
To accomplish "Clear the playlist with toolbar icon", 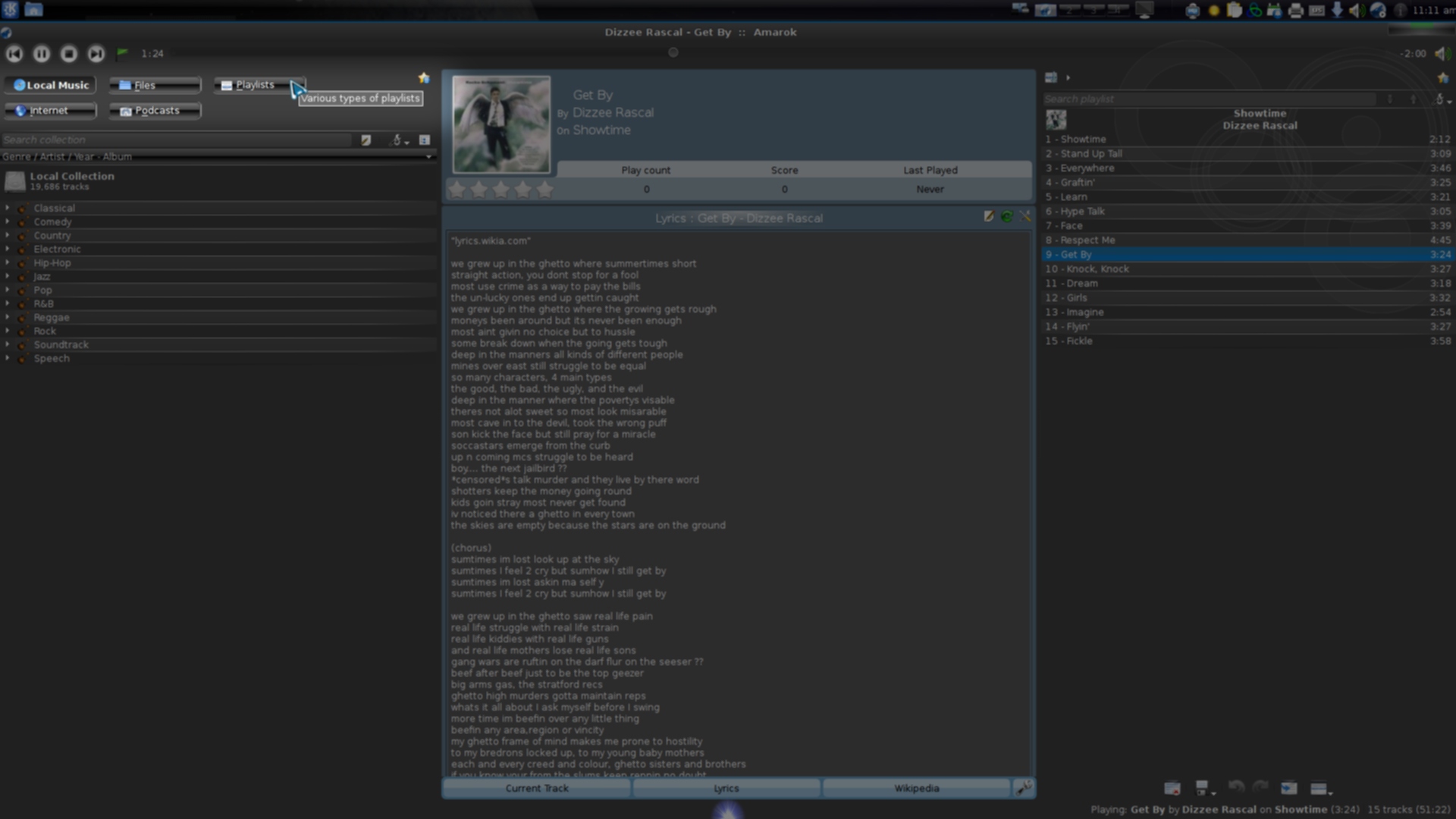I will click(1172, 789).
